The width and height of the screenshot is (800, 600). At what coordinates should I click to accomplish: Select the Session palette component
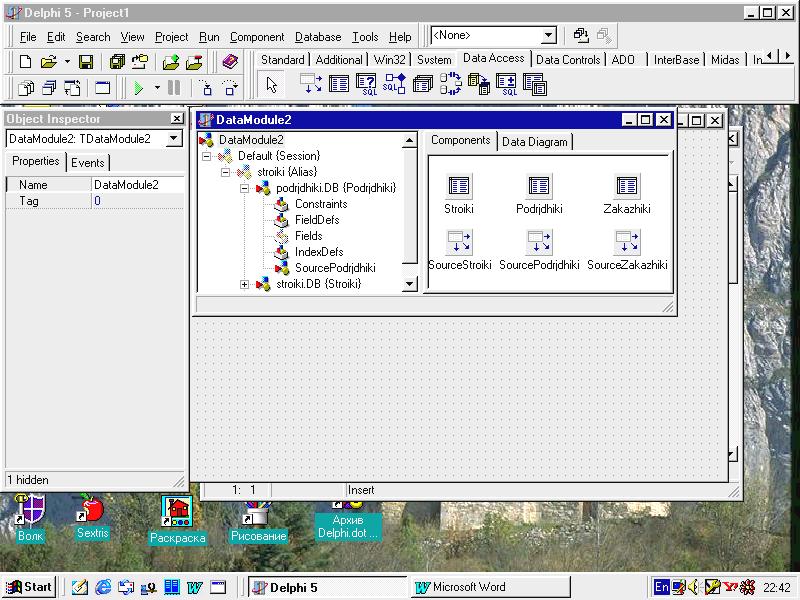(451, 84)
